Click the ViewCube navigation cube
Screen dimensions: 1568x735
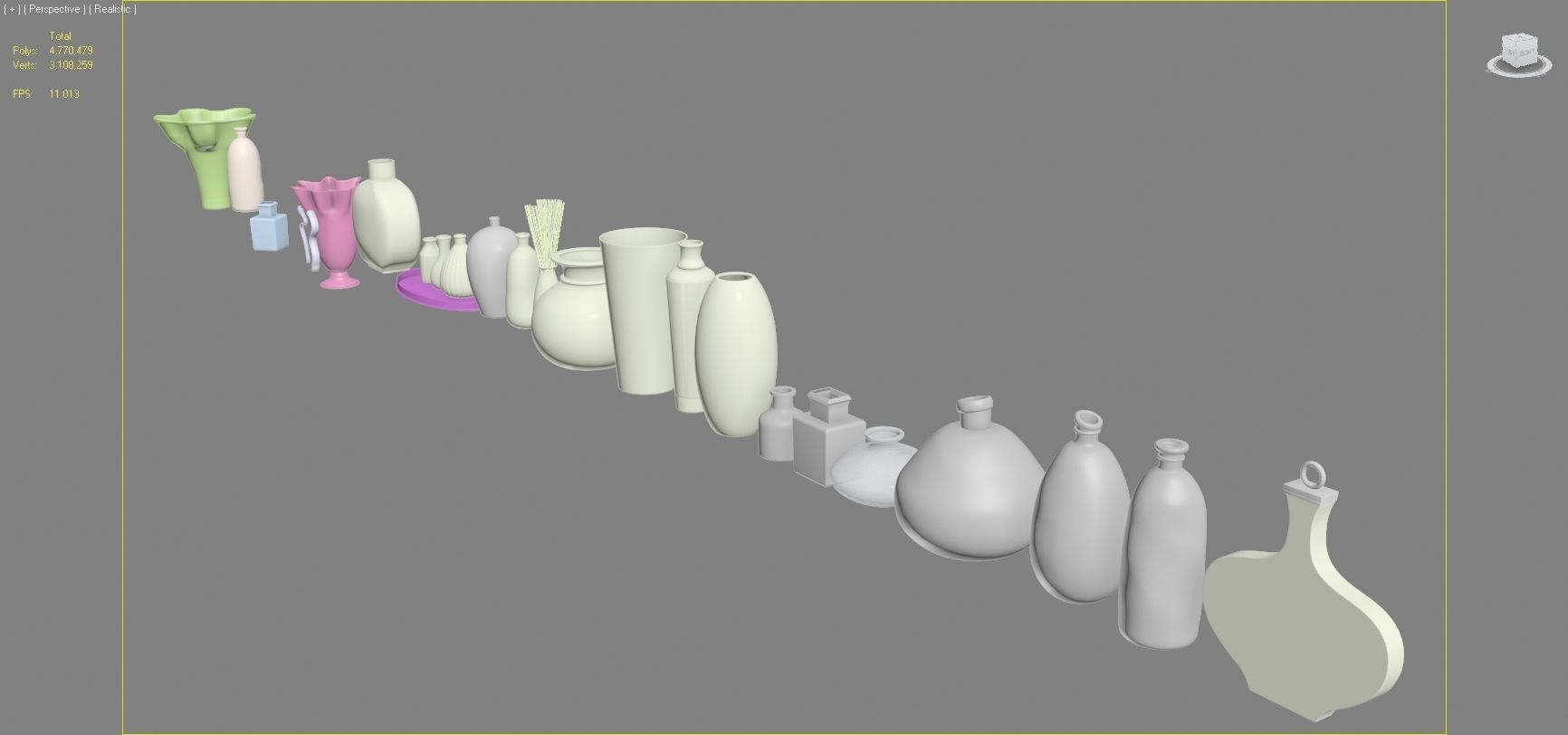click(x=1518, y=52)
